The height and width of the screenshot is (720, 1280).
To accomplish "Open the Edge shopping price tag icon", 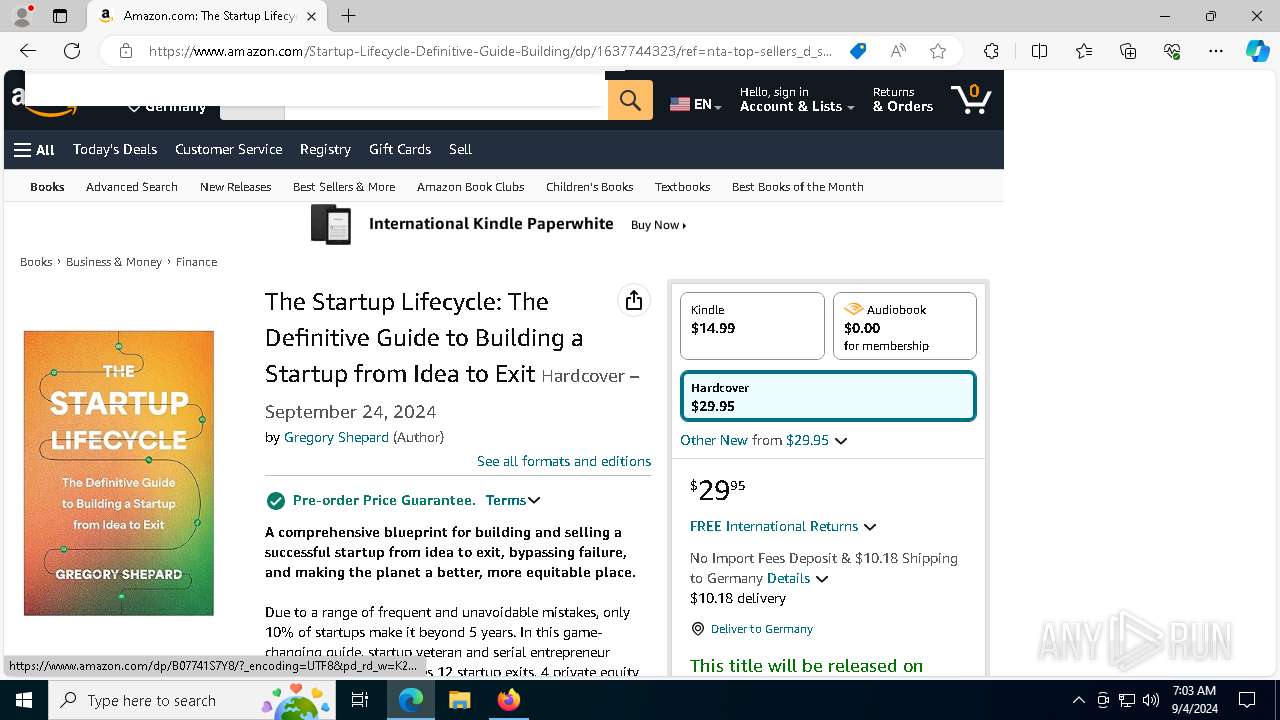I will pos(858,51).
